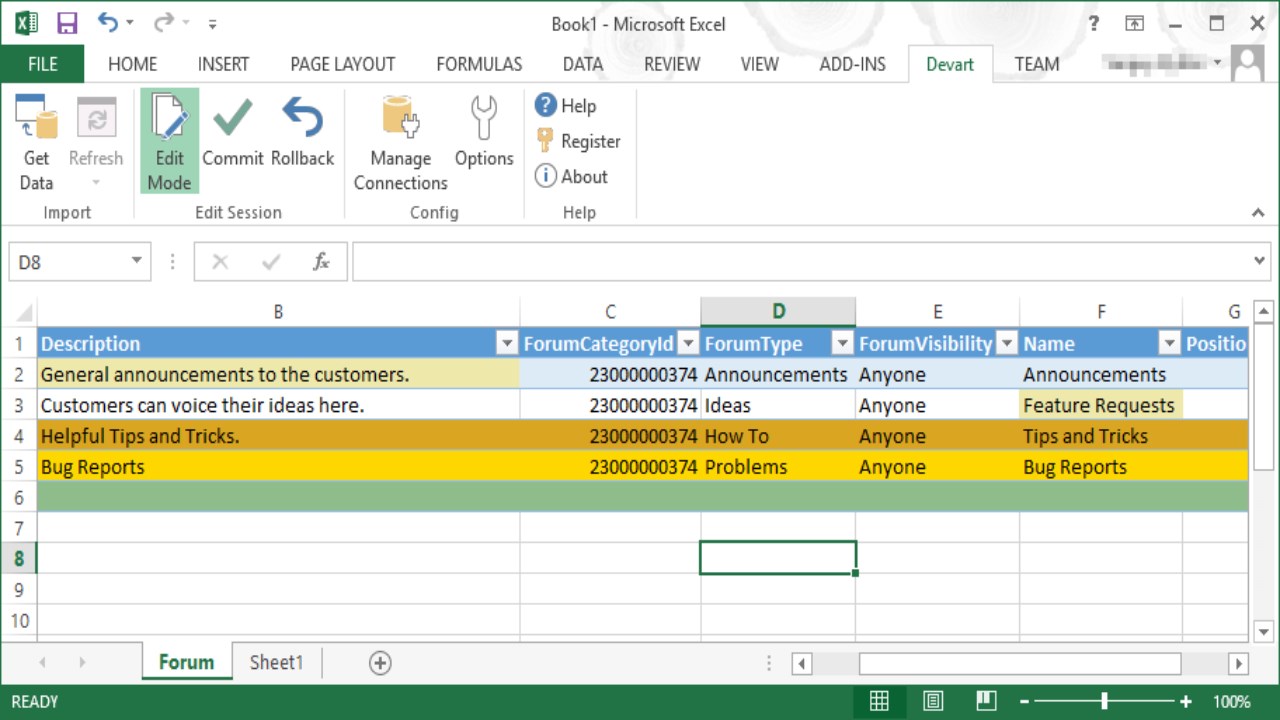1280x720 pixels.
Task: Click the zoom slider handle
Action: (1104, 701)
